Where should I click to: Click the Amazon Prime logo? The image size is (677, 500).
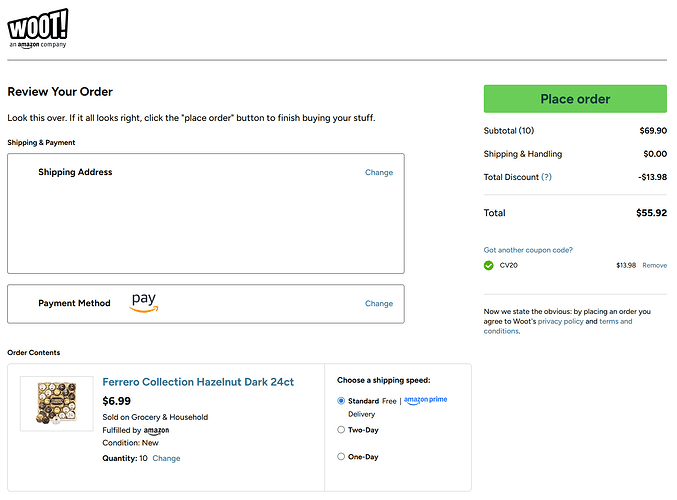(x=425, y=400)
